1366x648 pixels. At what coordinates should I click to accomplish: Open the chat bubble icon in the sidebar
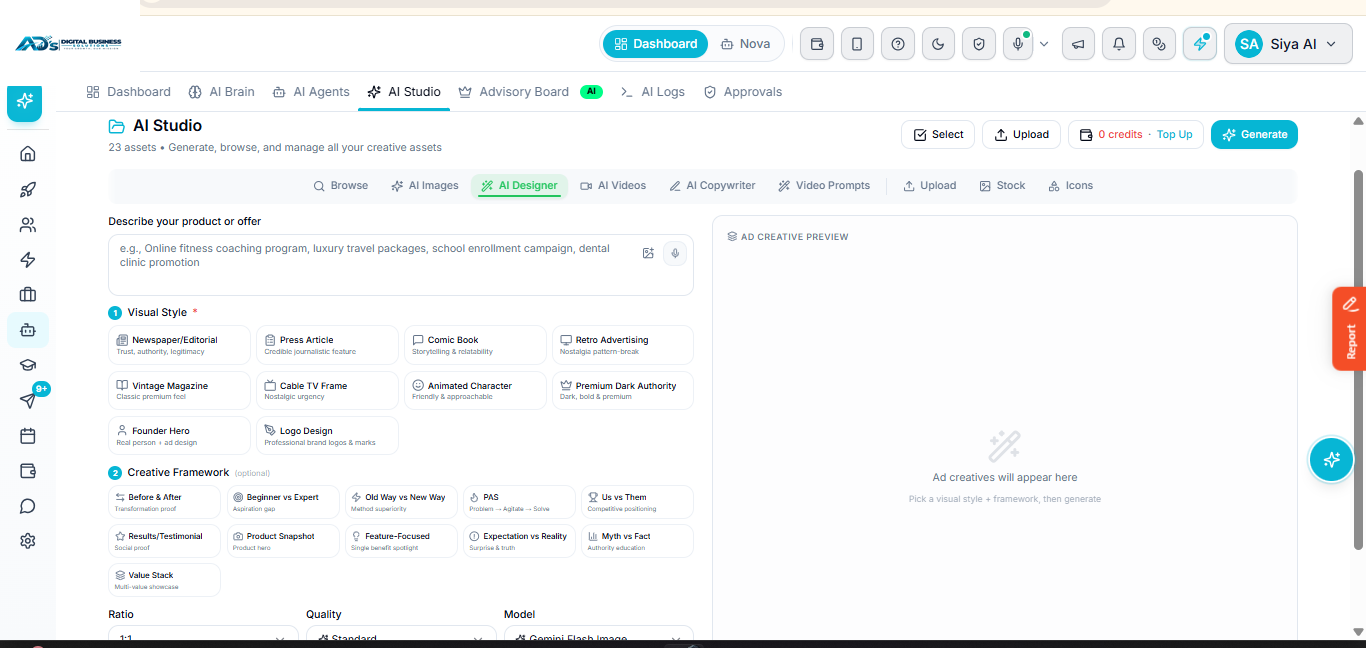28,506
